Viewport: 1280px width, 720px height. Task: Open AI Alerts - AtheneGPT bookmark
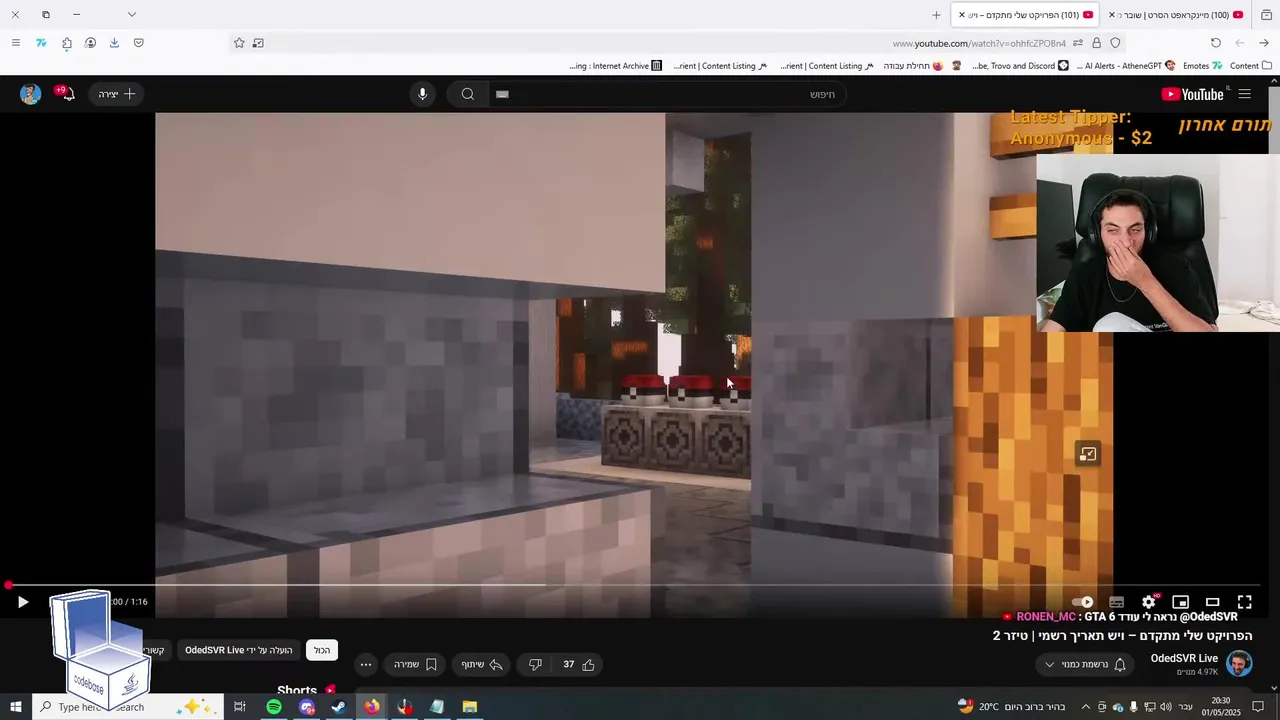point(1125,66)
